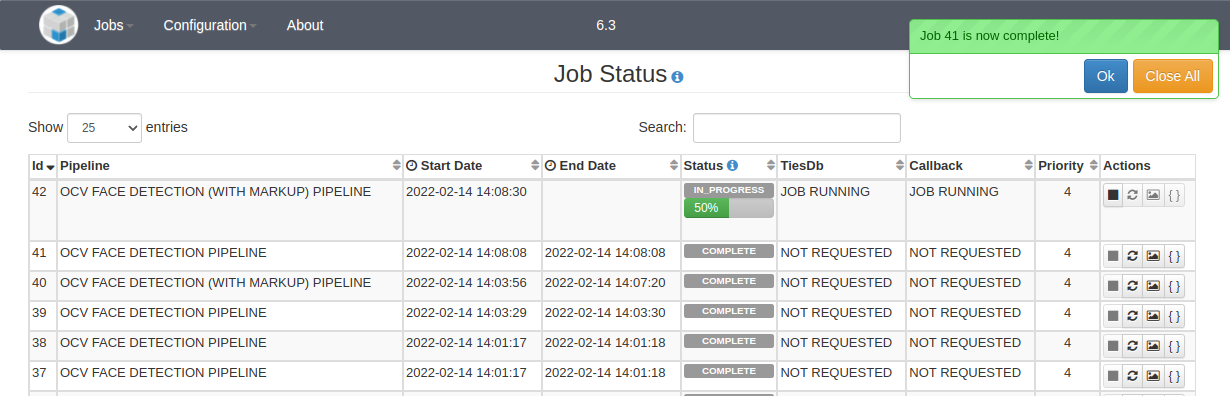Click the stop icon in job 40 row
1230x396 pixels.
(1113, 286)
